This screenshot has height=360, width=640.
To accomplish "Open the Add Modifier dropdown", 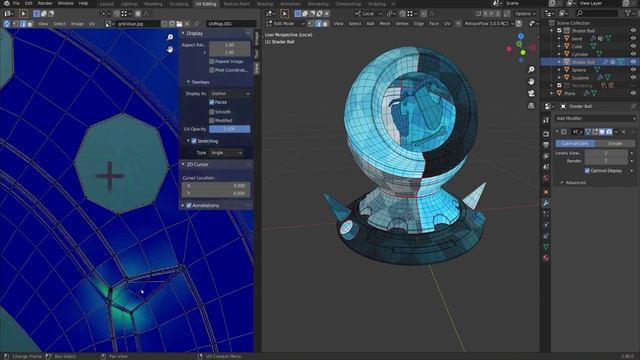I will click(595, 118).
